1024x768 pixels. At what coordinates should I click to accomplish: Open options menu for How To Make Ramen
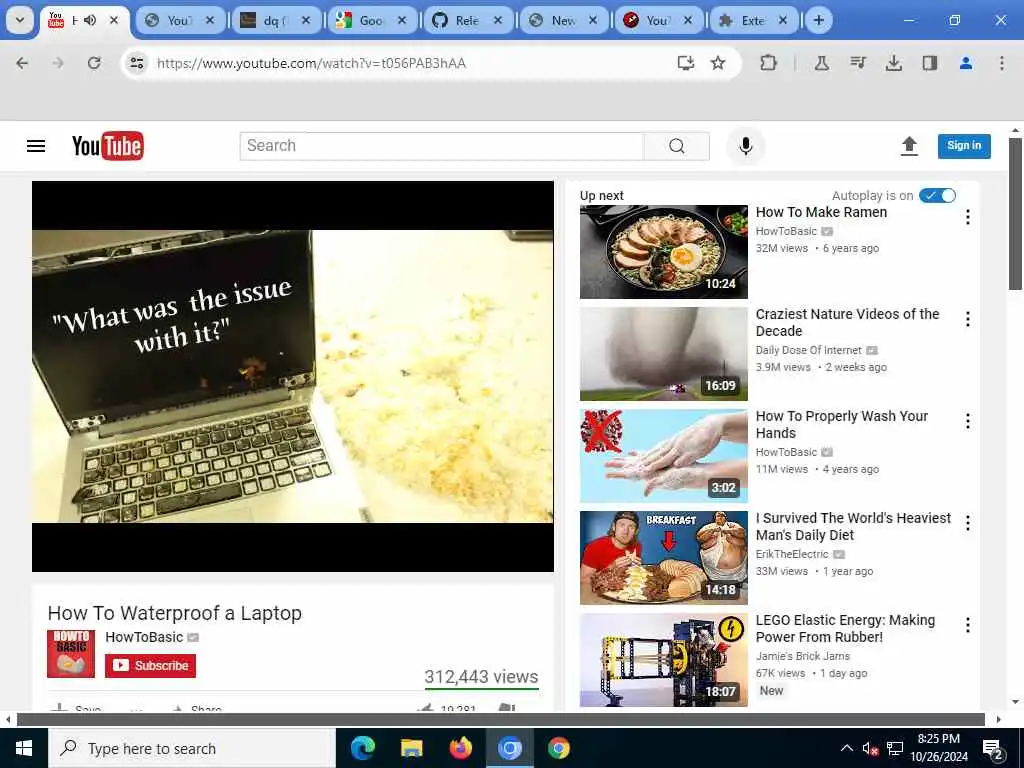pos(968,217)
